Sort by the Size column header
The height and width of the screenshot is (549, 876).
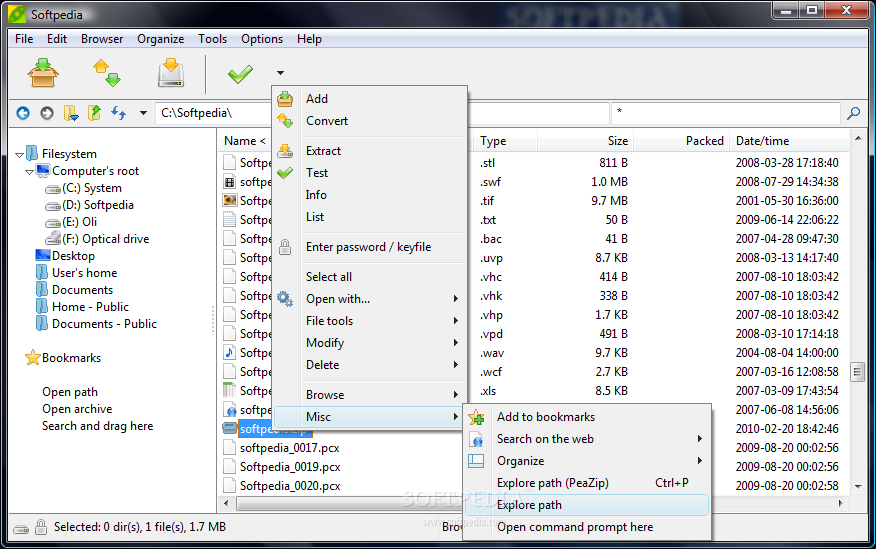click(584, 141)
